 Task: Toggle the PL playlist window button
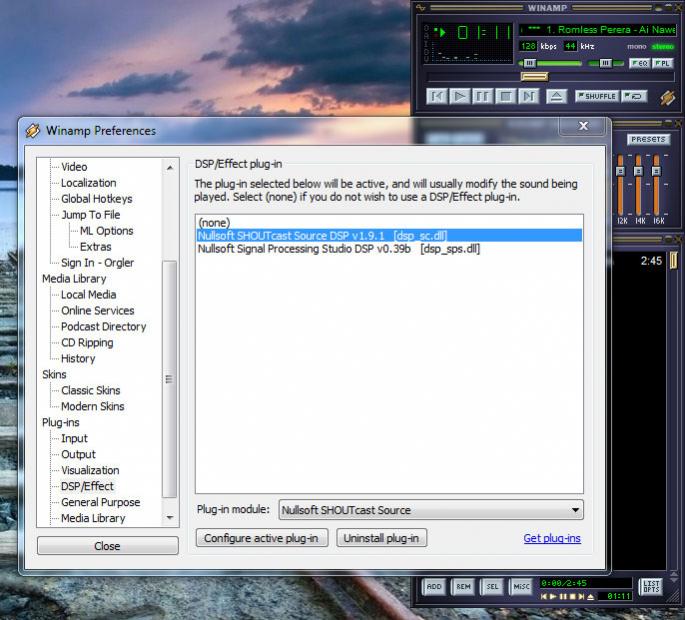point(663,63)
